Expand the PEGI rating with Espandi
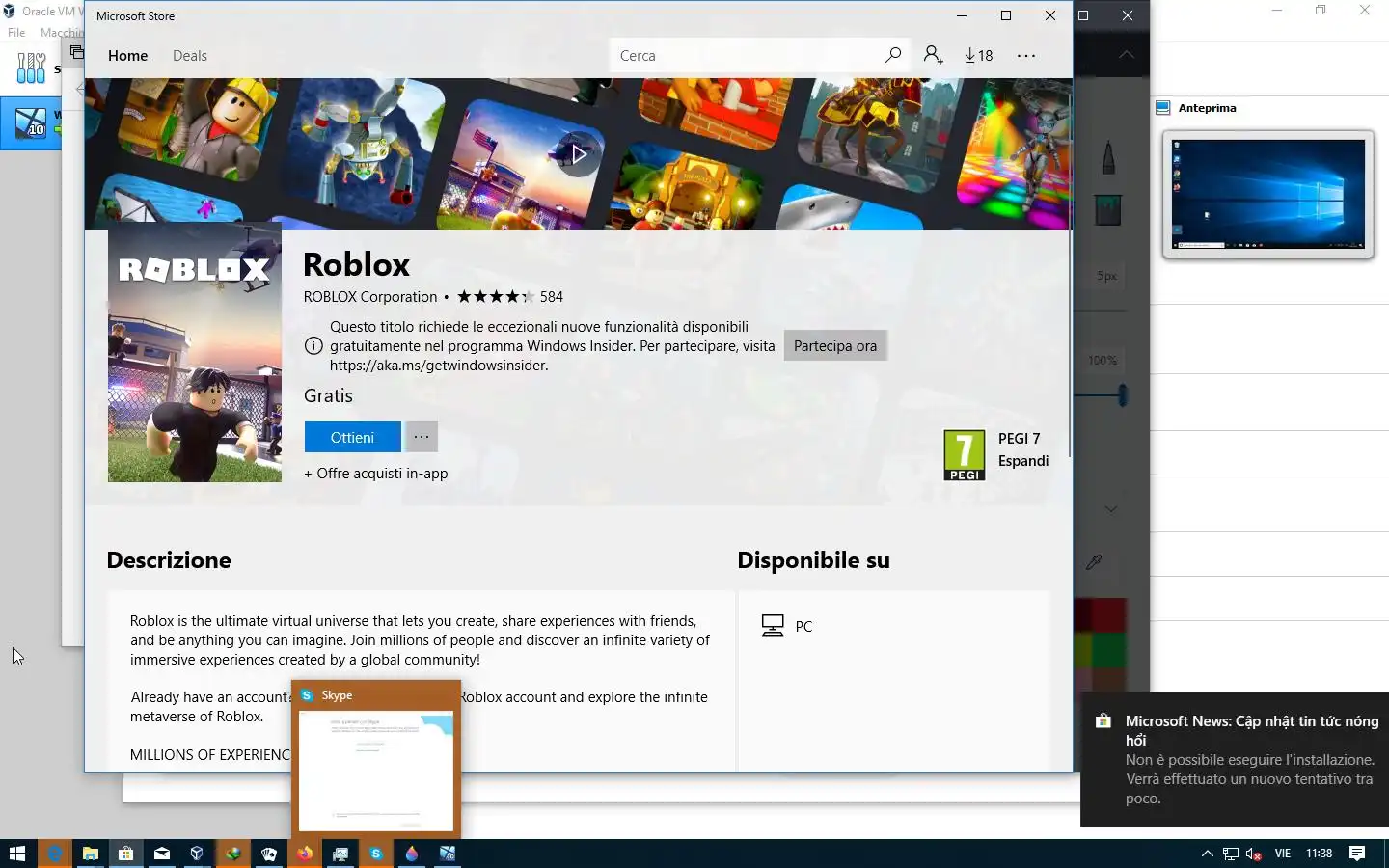This screenshot has width=1389, height=868. tap(1023, 461)
